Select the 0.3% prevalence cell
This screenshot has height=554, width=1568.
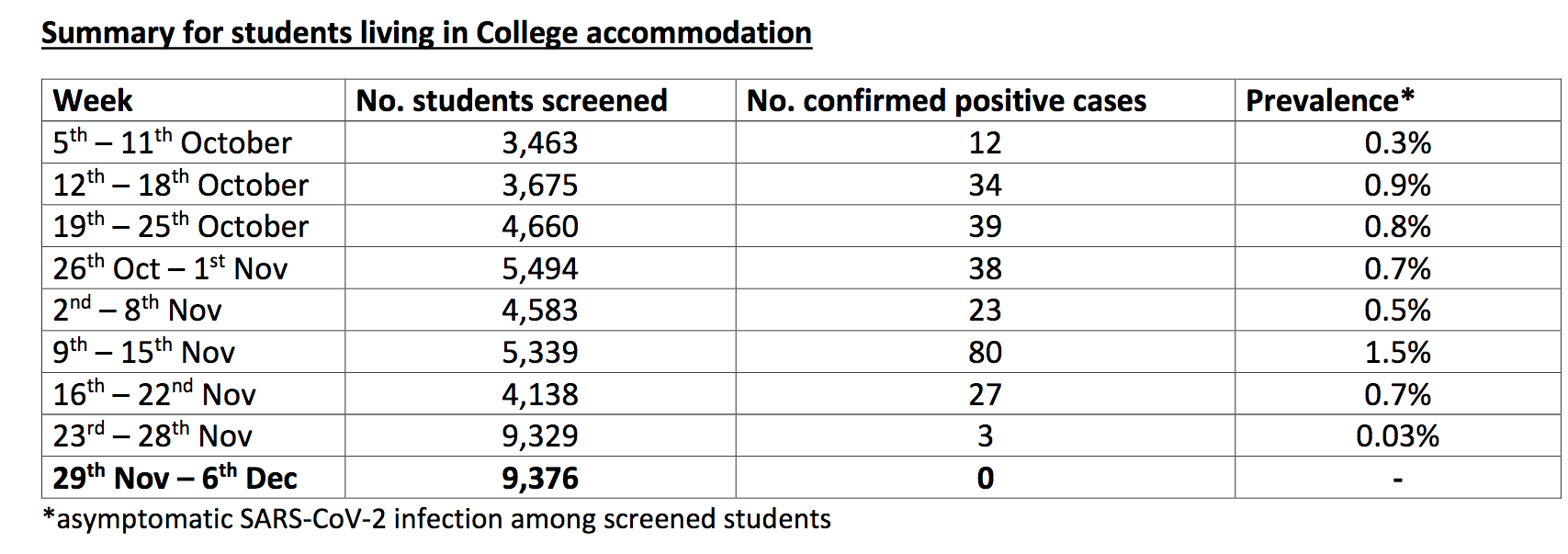tap(1397, 142)
